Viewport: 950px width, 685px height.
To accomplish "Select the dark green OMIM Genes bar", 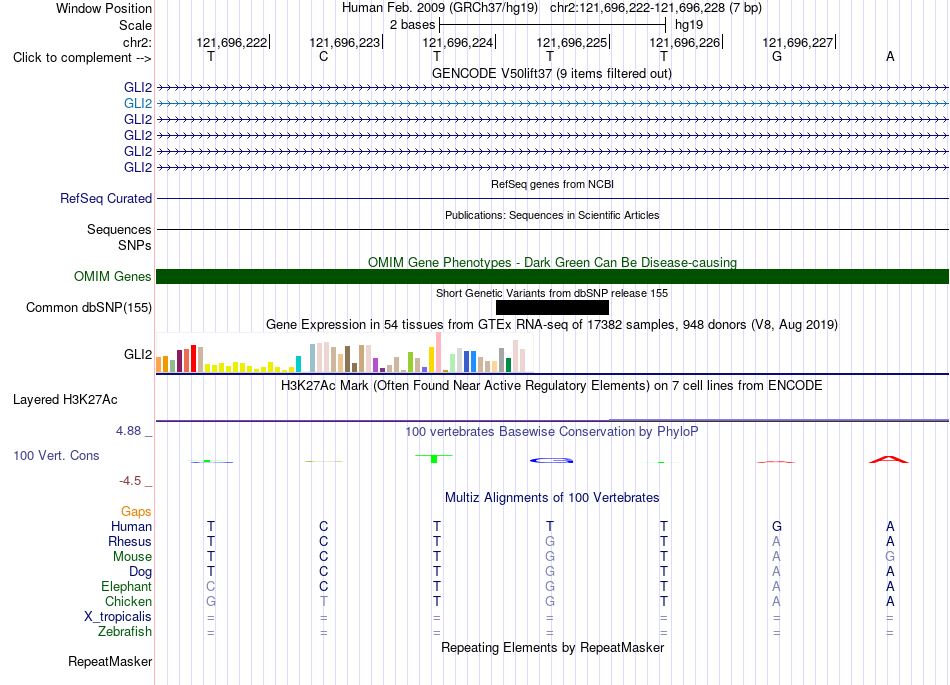I will [552, 277].
